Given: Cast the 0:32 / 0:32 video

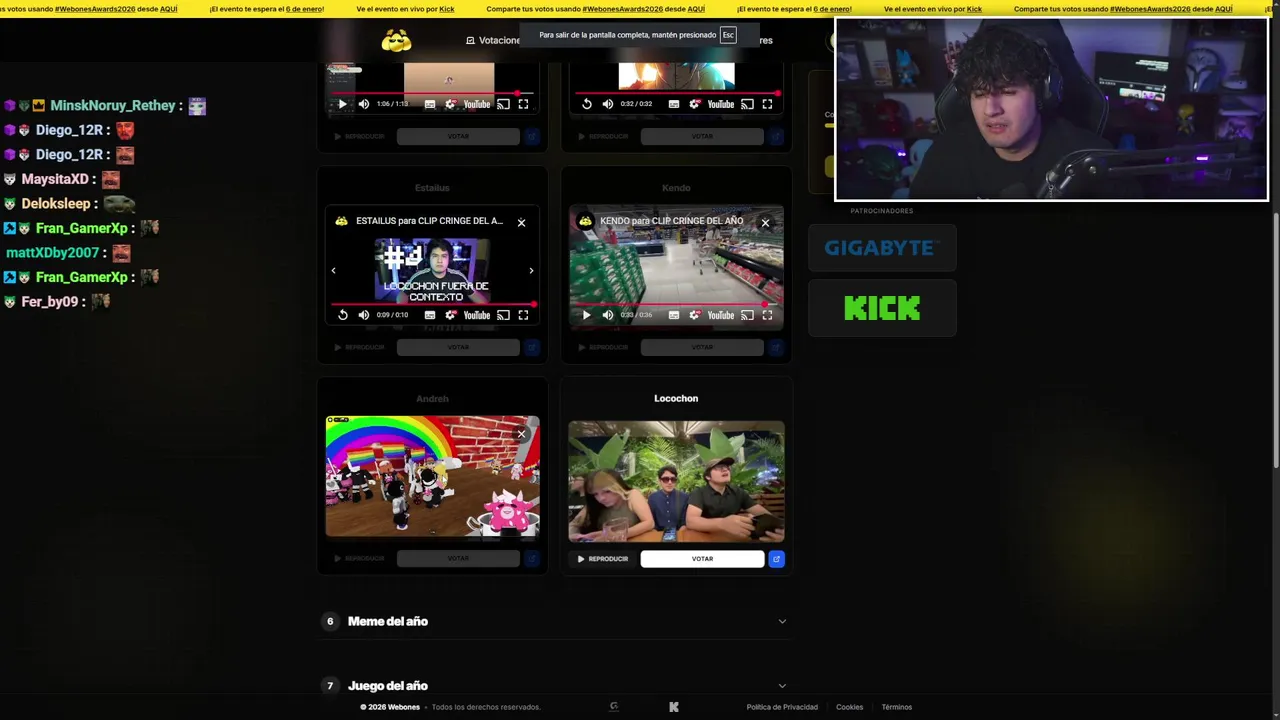Looking at the screenshot, I should click(747, 104).
